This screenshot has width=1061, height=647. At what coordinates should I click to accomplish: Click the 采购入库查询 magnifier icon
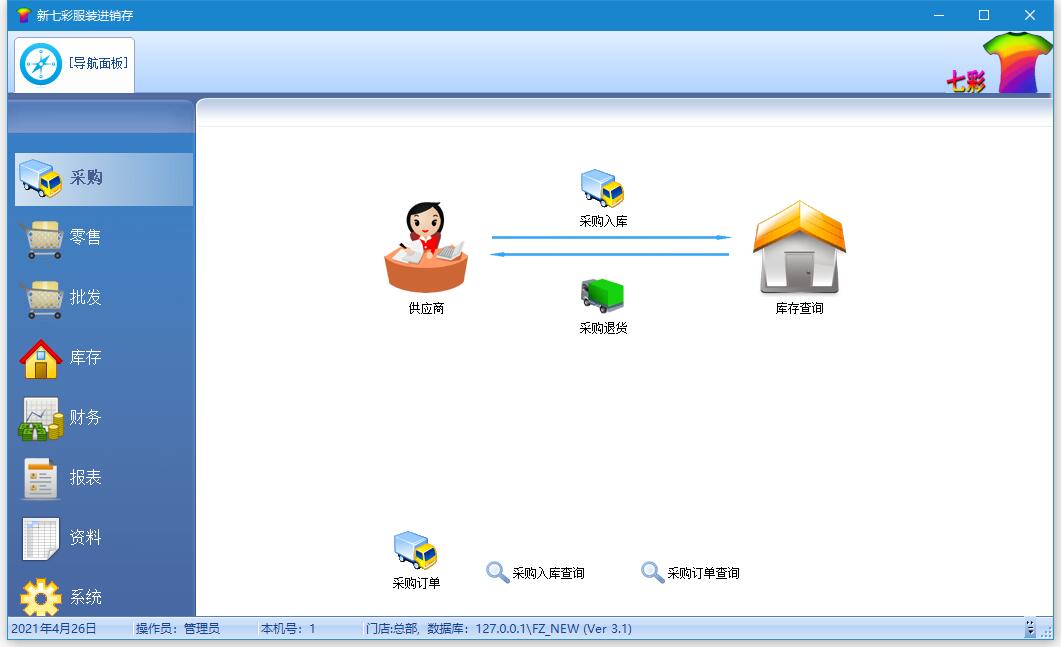(497, 573)
